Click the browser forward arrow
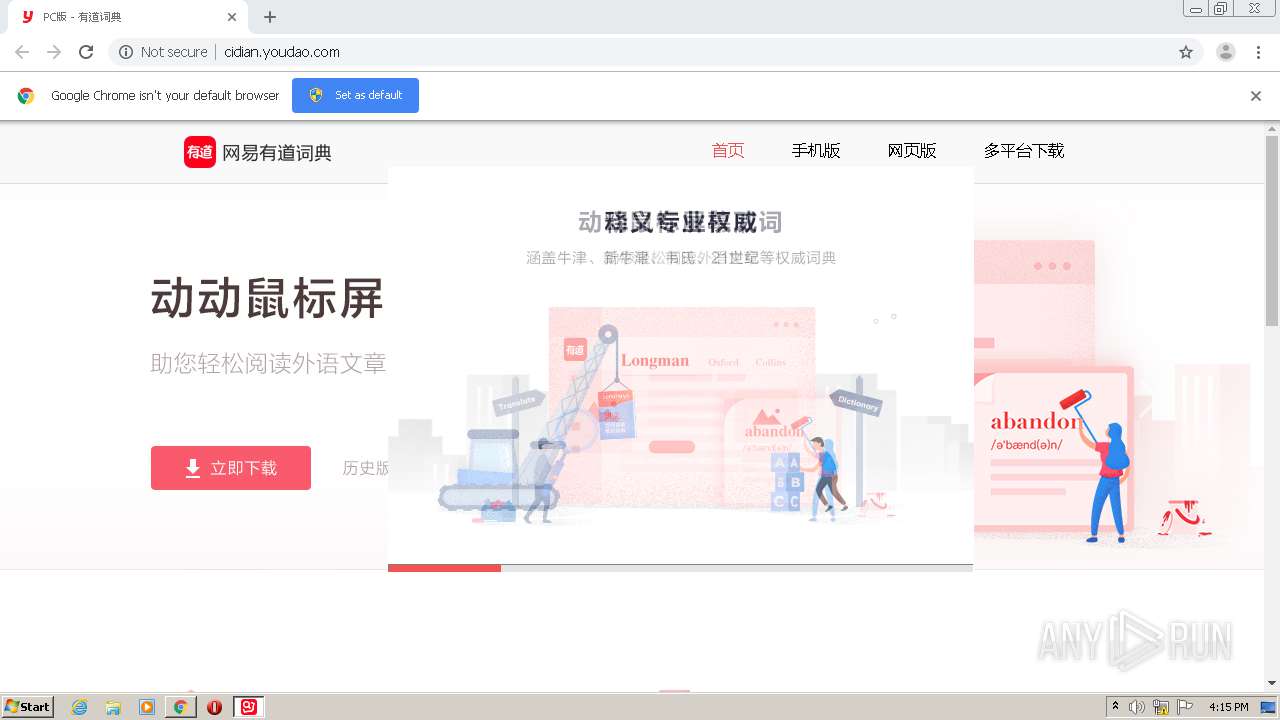Screen dimensions: 1280x720 (54, 52)
